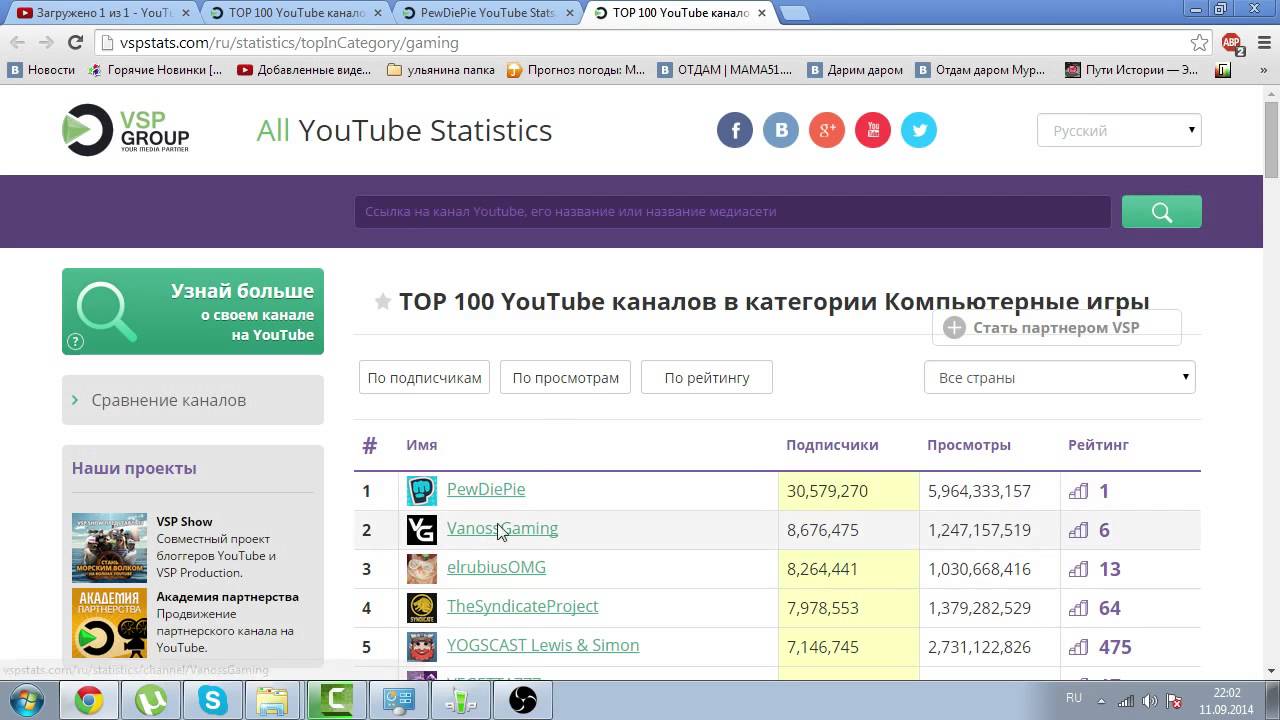Open the TheSyndicateProject channel link
The image size is (1280, 720).
point(522,606)
